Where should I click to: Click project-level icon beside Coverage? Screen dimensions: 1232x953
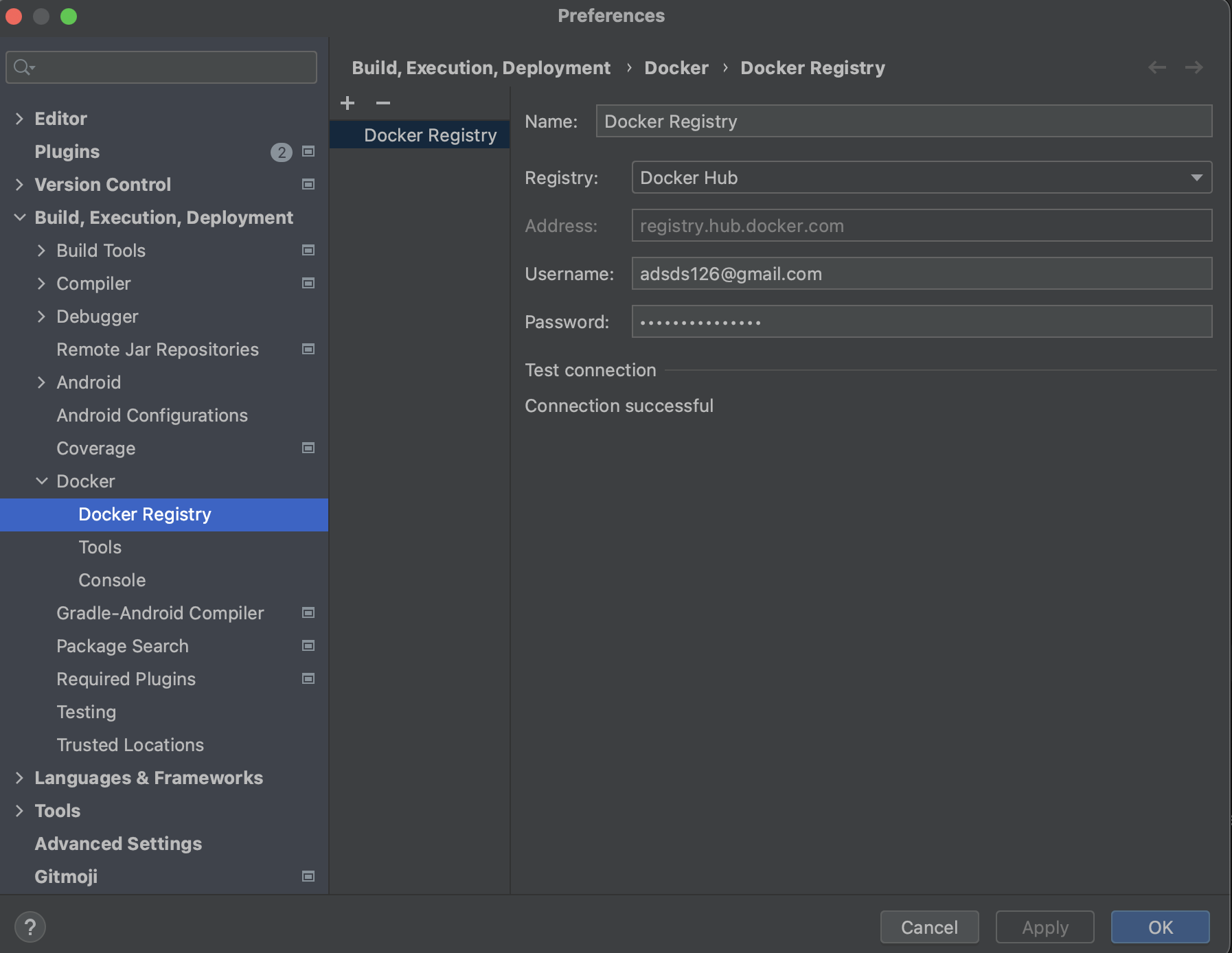(x=308, y=448)
